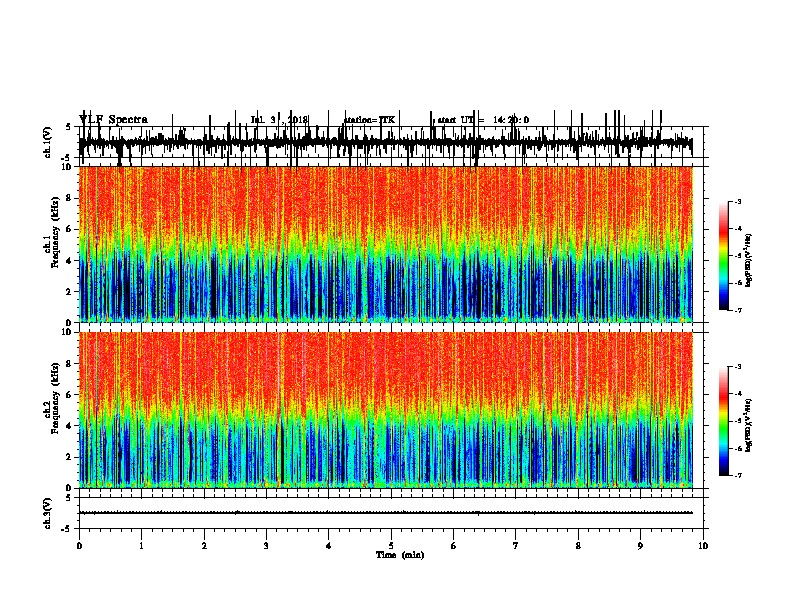Click the 'ch.3(V)' axis label
Viewport: 792px width, 612px height.
47,513
